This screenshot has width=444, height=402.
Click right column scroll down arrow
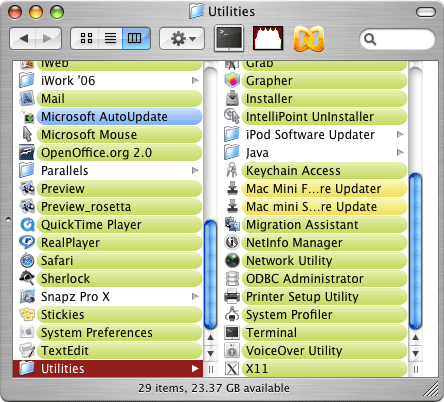415,353
